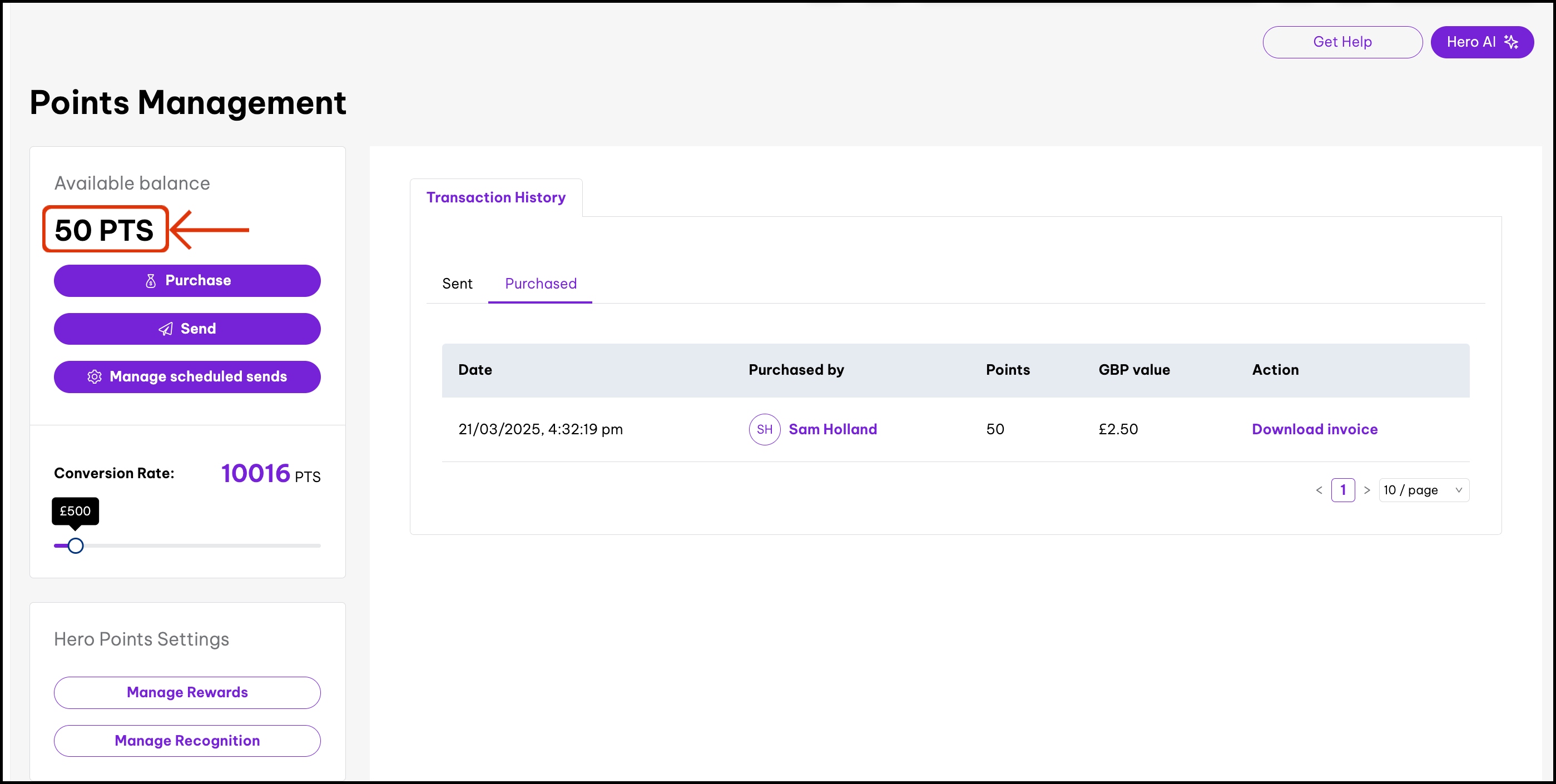Click the paper plane Send icon
The width and height of the screenshot is (1556, 784).
pyautogui.click(x=166, y=329)
